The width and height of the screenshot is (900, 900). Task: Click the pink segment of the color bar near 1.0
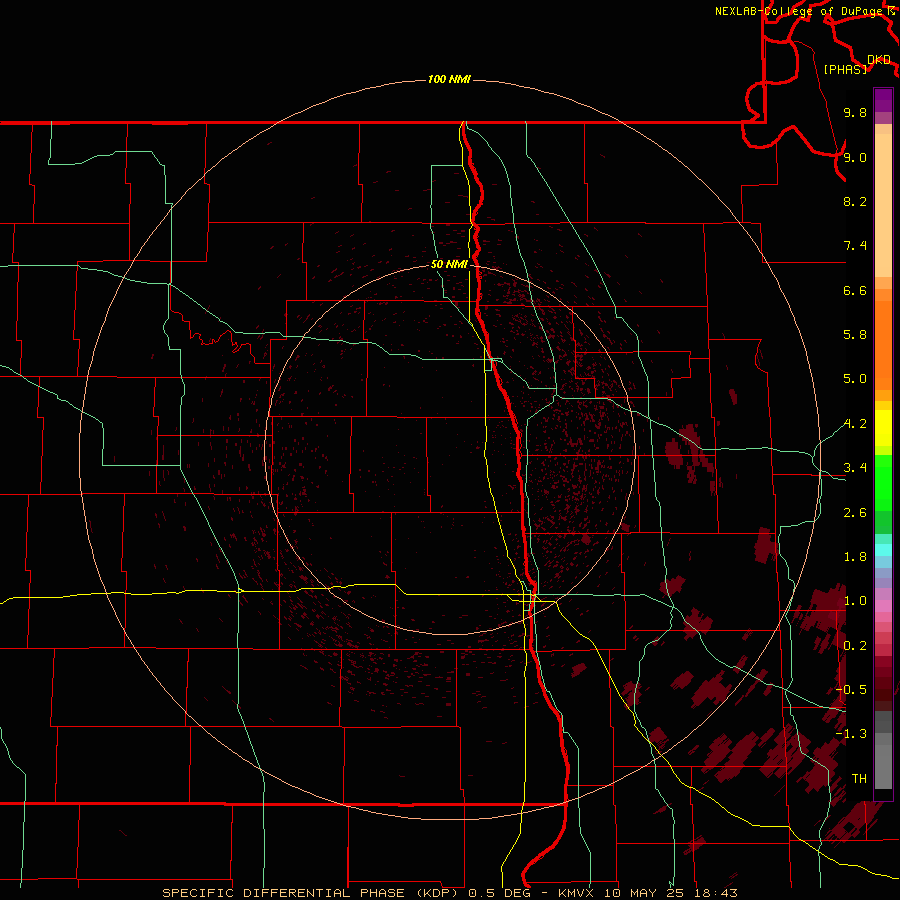pos(883,605)
